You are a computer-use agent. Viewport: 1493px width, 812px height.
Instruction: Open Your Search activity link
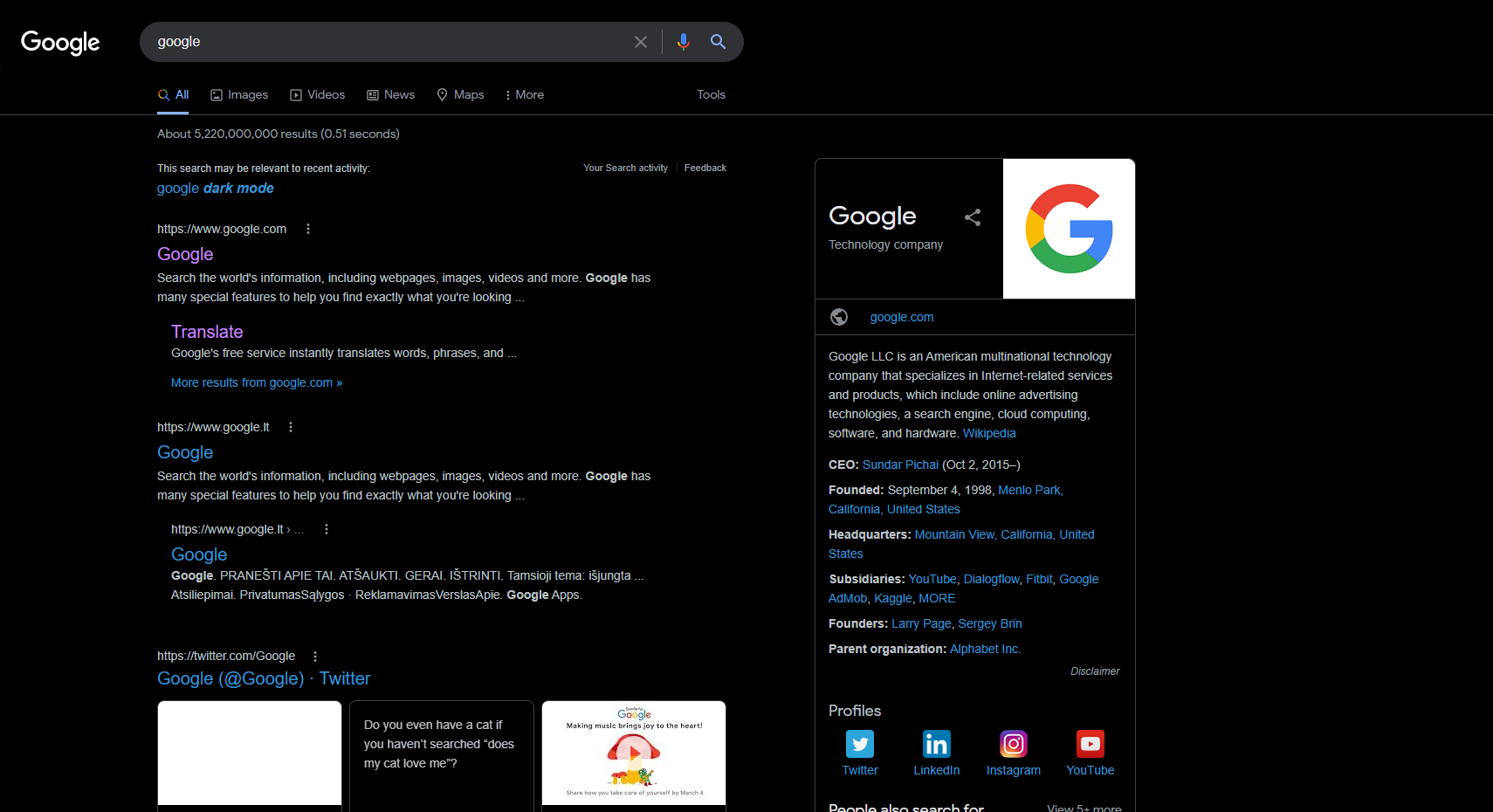625,168
